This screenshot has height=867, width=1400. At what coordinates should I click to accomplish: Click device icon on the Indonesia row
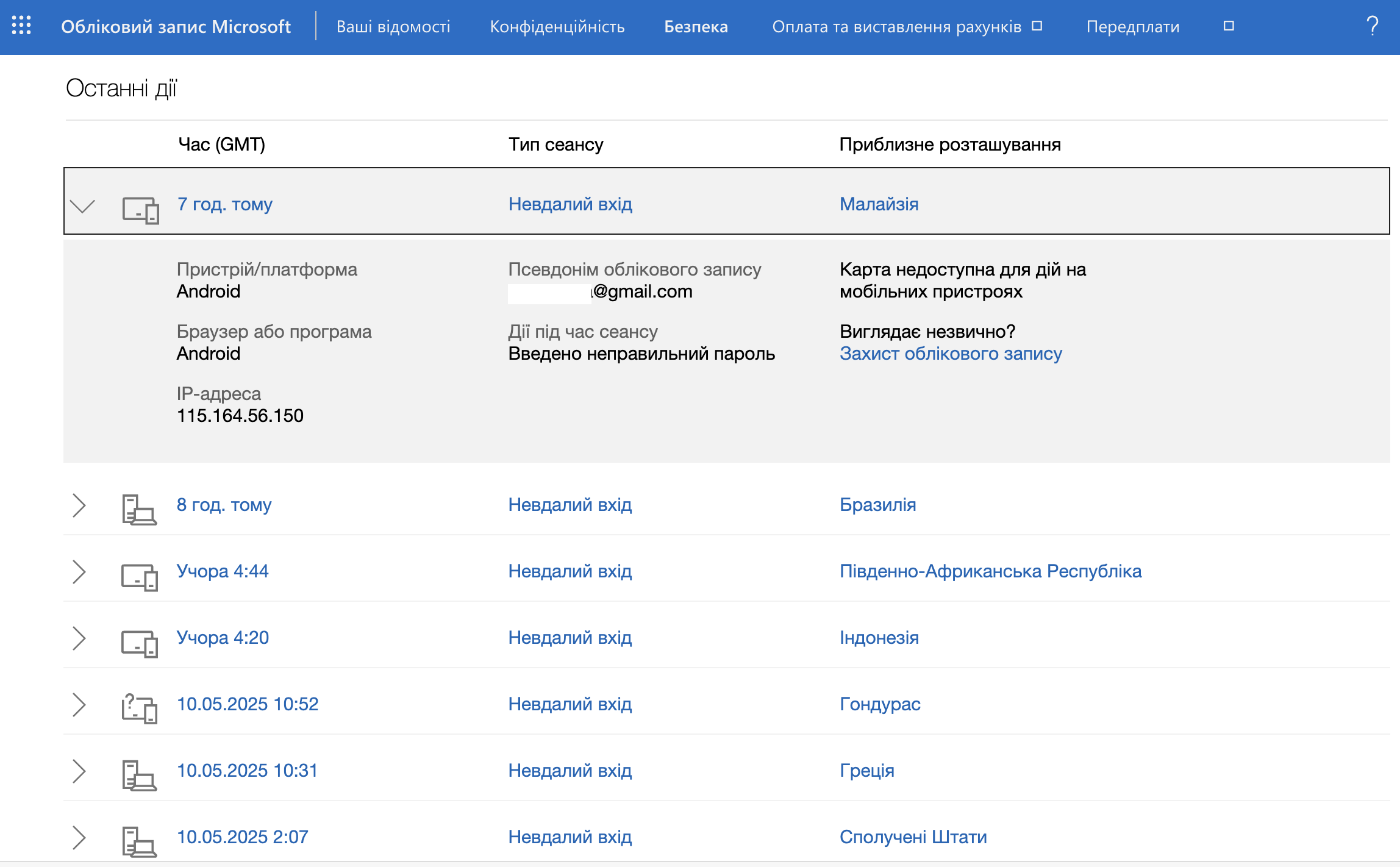139,643
